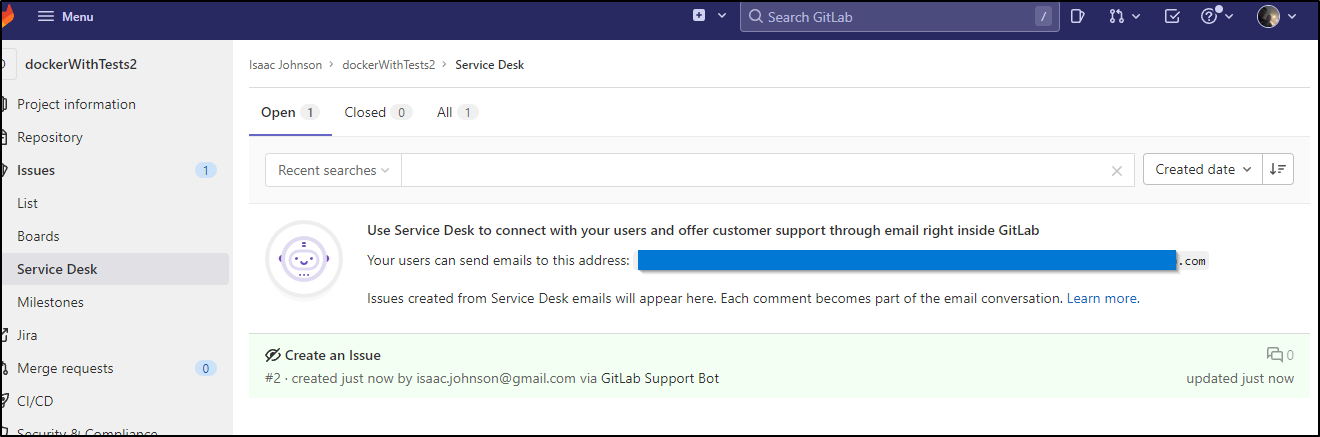
Task: Open Issues section in sidebar
Action: coord(36,170)
